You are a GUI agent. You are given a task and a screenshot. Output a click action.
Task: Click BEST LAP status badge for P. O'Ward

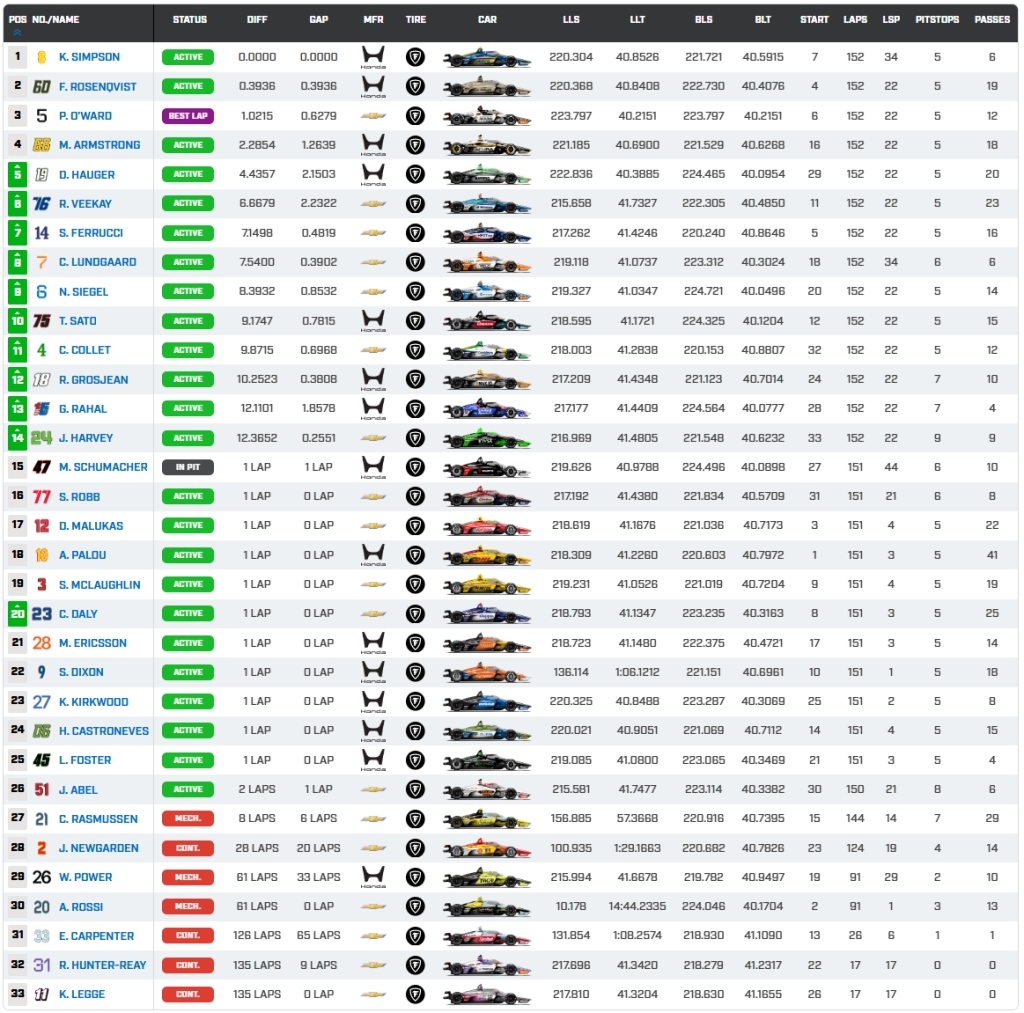point(188,116)
